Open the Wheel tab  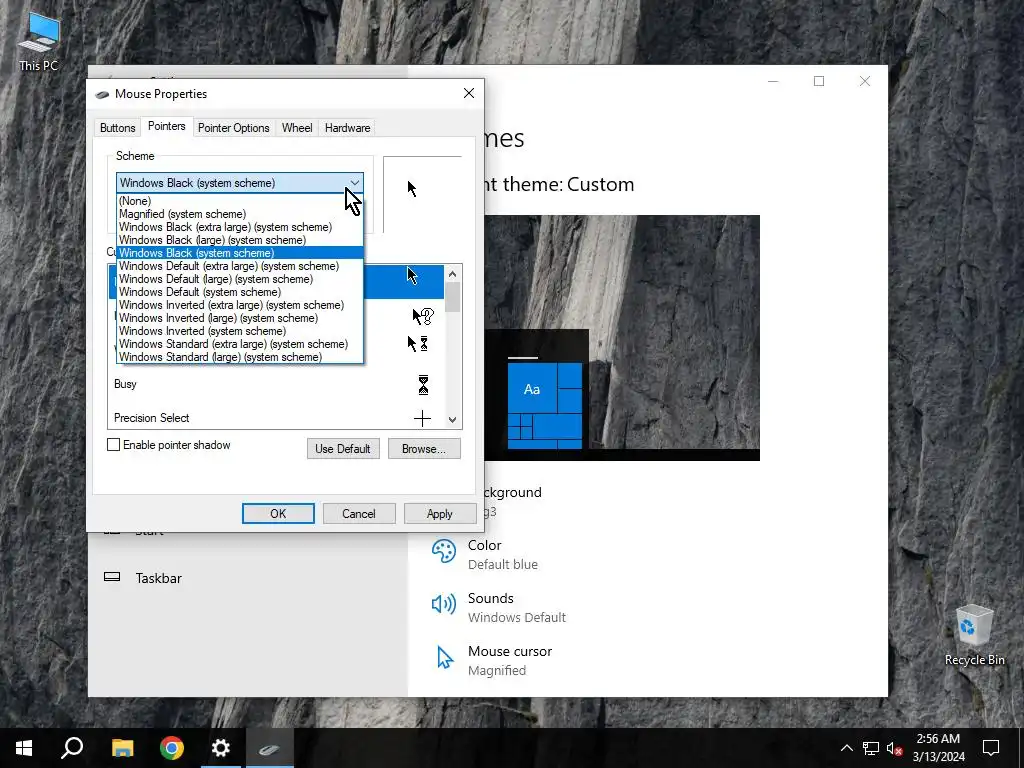click(297, 128)
